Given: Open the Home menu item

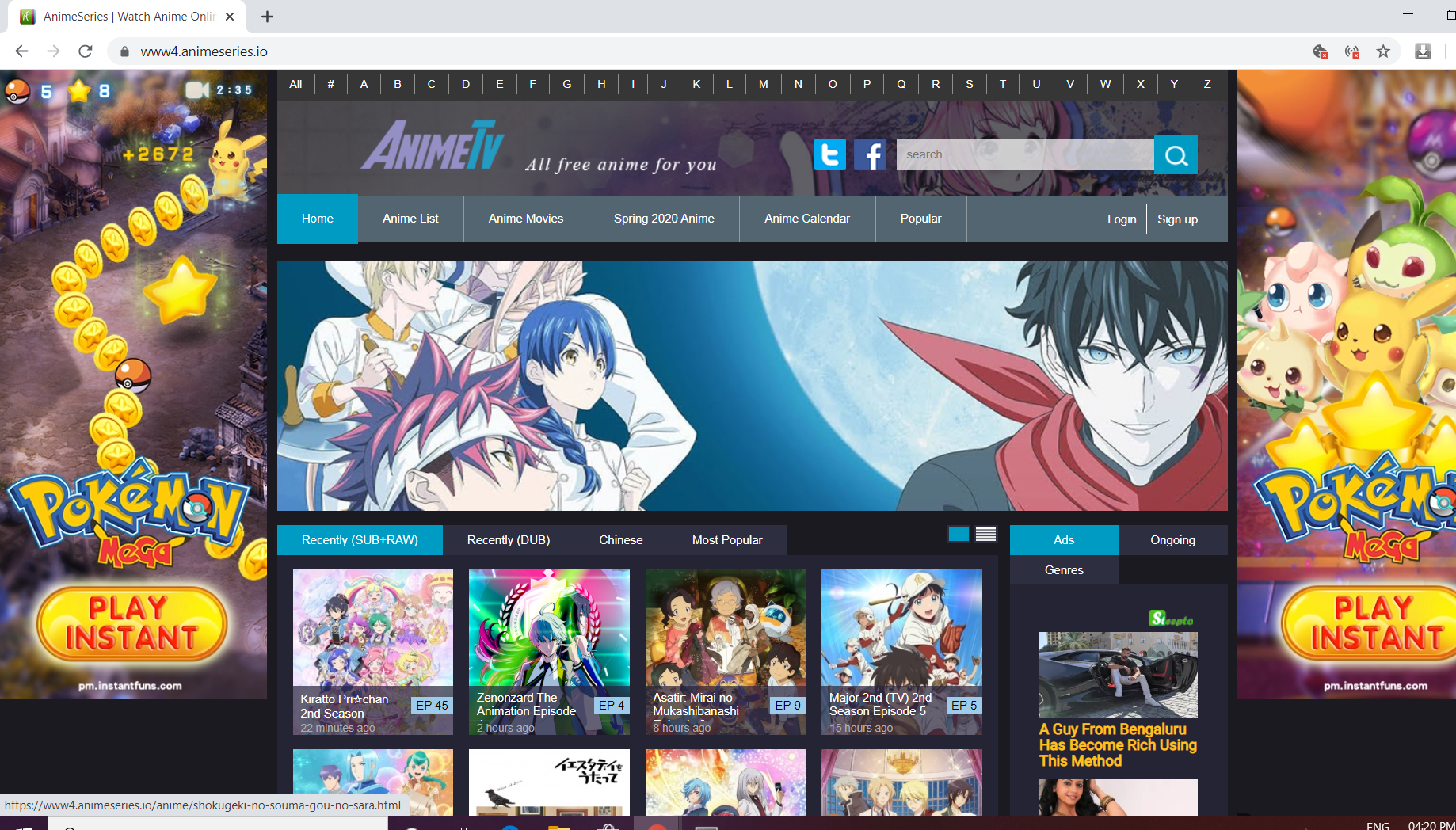Looking at the screenshot, I should point(318,219).
